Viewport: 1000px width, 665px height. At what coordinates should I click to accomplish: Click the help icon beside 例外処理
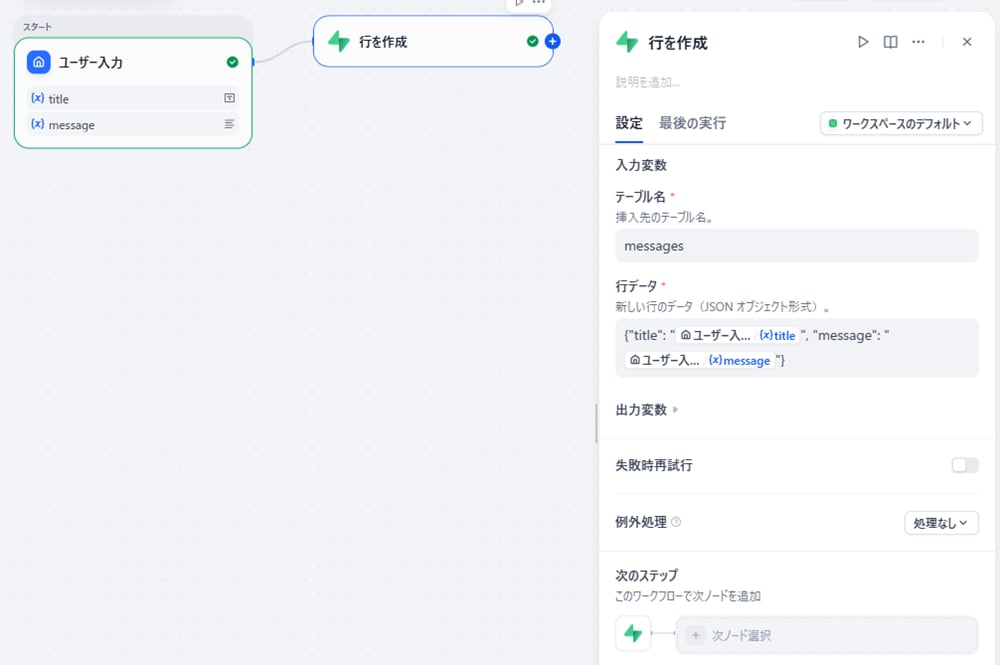coord(676,522)
